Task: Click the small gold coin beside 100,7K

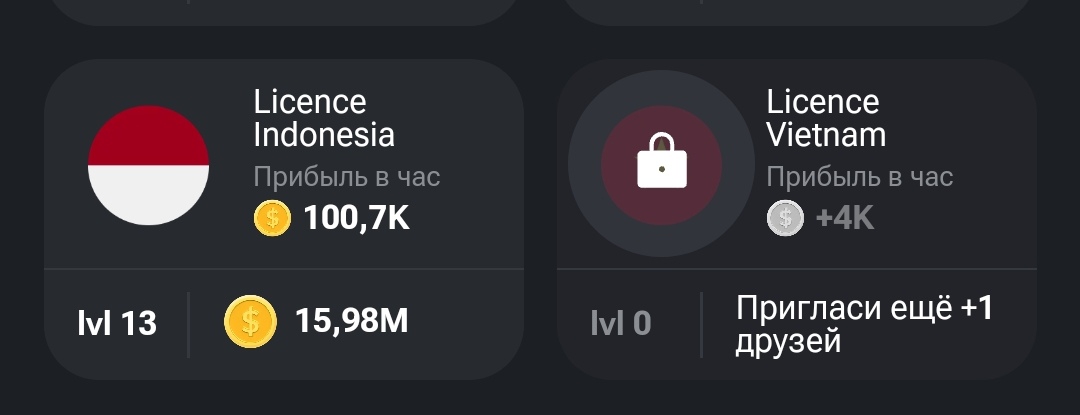Action: (272, 218)
